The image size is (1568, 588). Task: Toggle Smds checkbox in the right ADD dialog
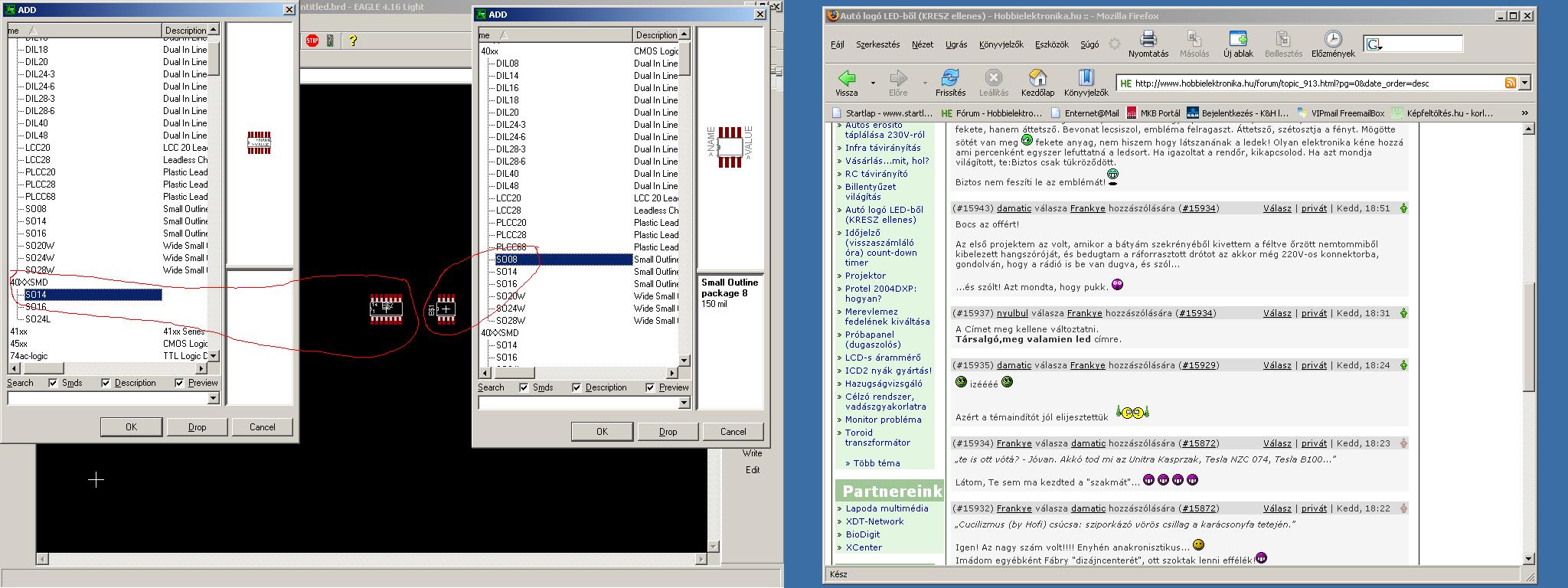[x=524, y=387]
